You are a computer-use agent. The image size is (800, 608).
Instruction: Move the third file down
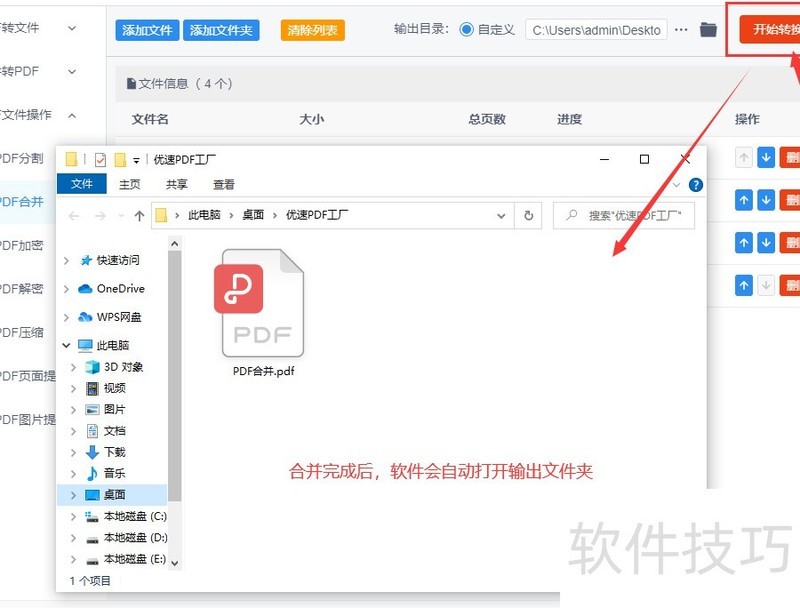pyautogui.click(x=766, y=242)
